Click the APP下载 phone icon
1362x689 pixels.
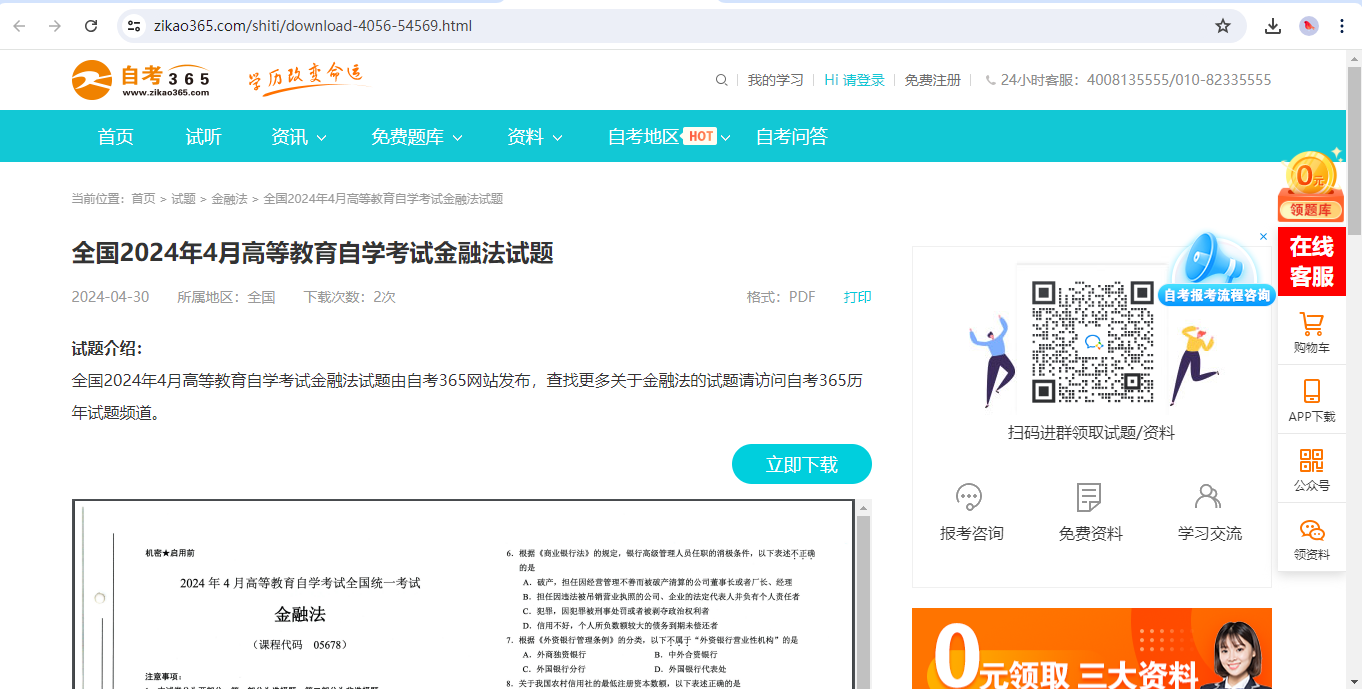pyautogui.click(x=1311, y=391)
